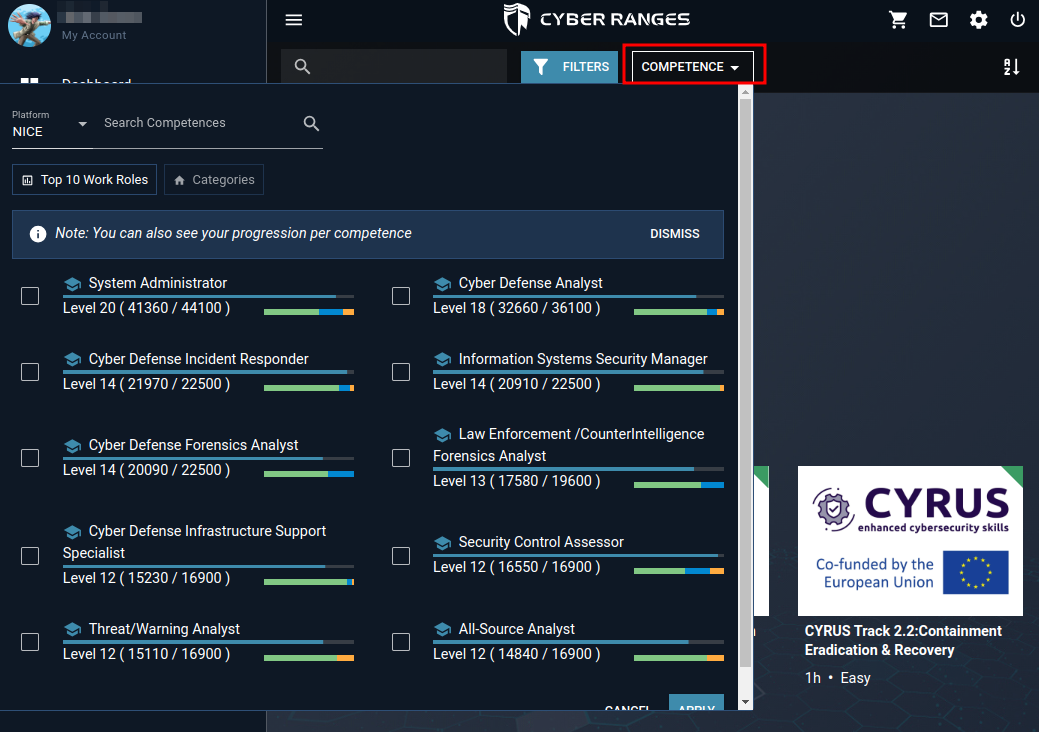The image size is (1039, 732).
Task: Check the System Administrator checkbox
Action: point(30,296)
